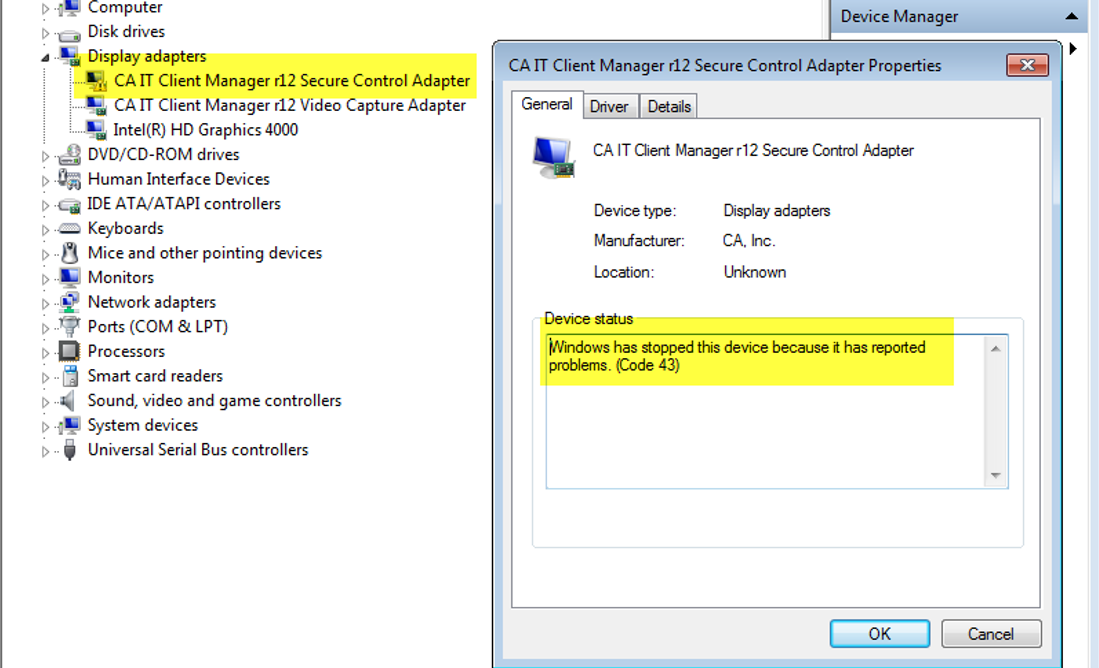Open the Driver tab
The width and height of the screenshot is (1099, 668).
[609, 107]
